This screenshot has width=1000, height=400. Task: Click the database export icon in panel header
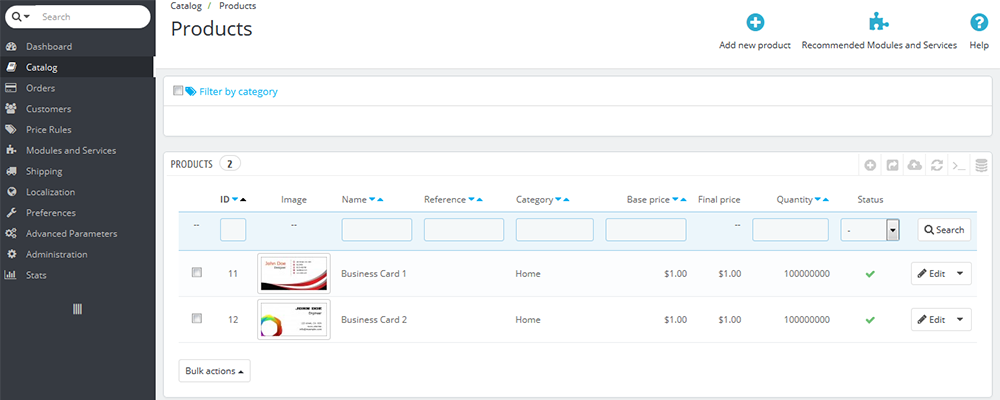coord(982,165)
